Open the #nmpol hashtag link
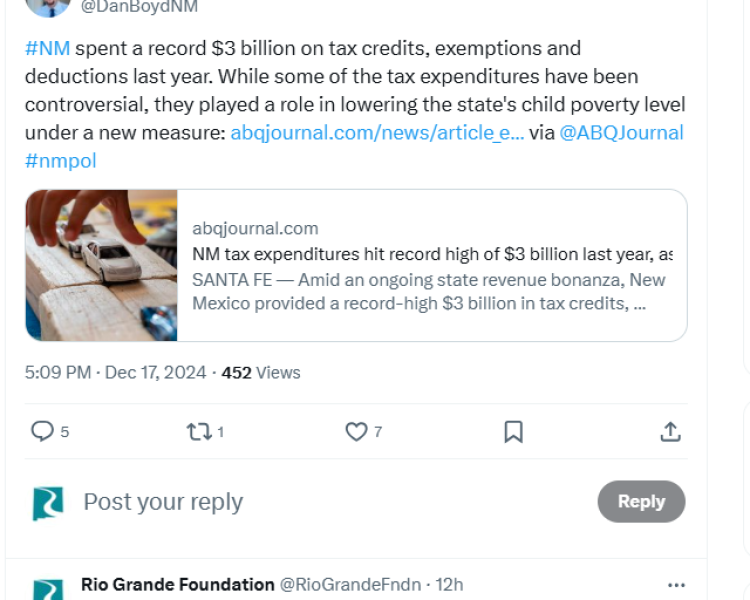 point(60,160)
